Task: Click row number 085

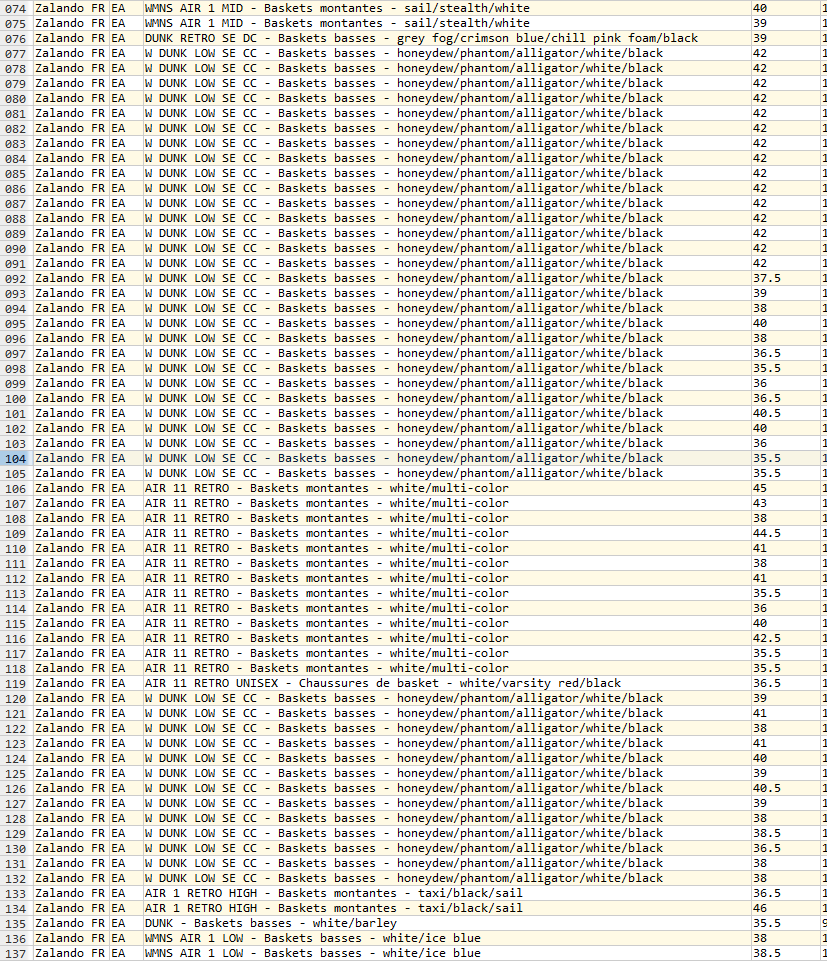Action: coord(16,174)
